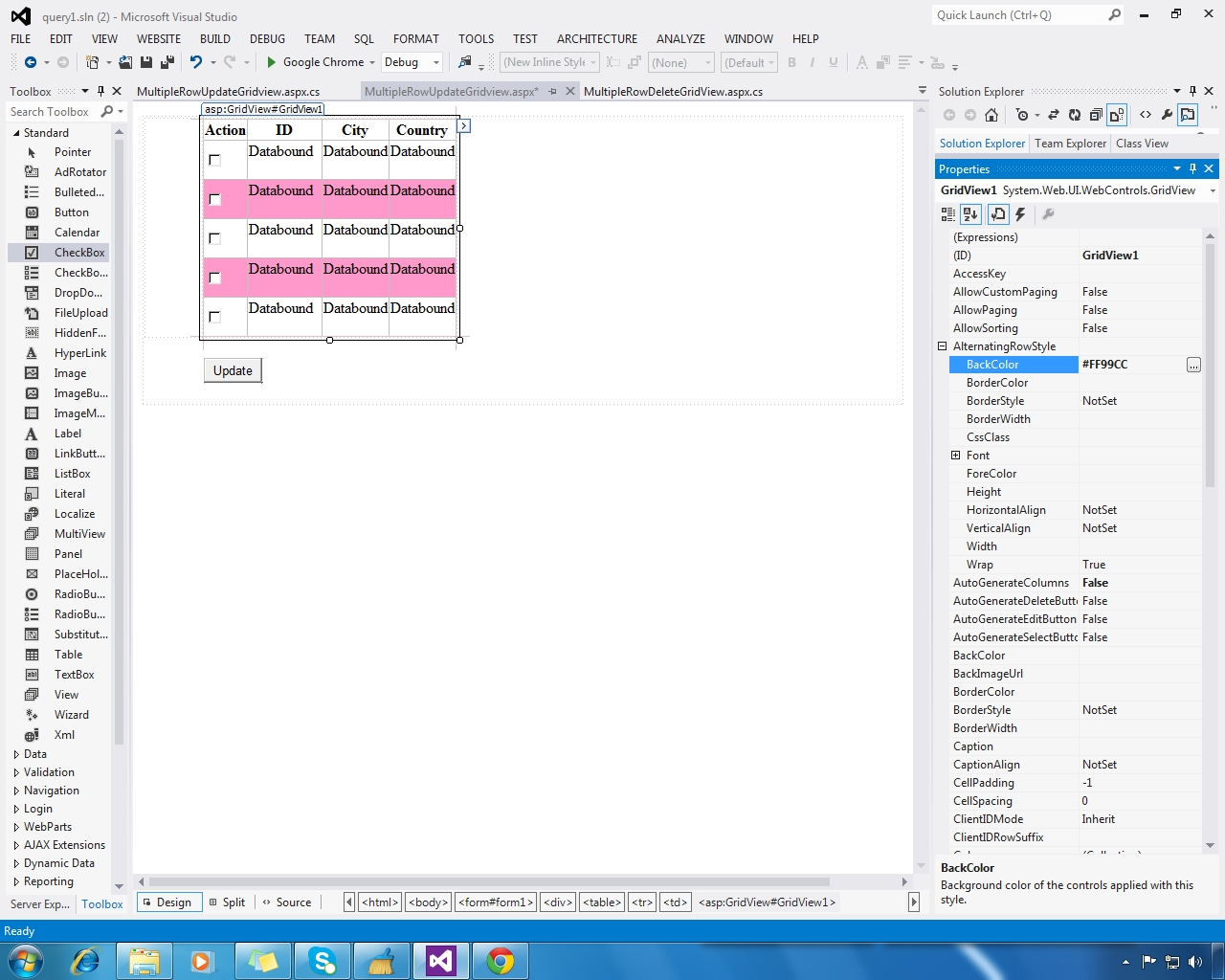
Task: Check the checkbox in the third GridView row
Action: pyautogui.click(x=215, y=238)
